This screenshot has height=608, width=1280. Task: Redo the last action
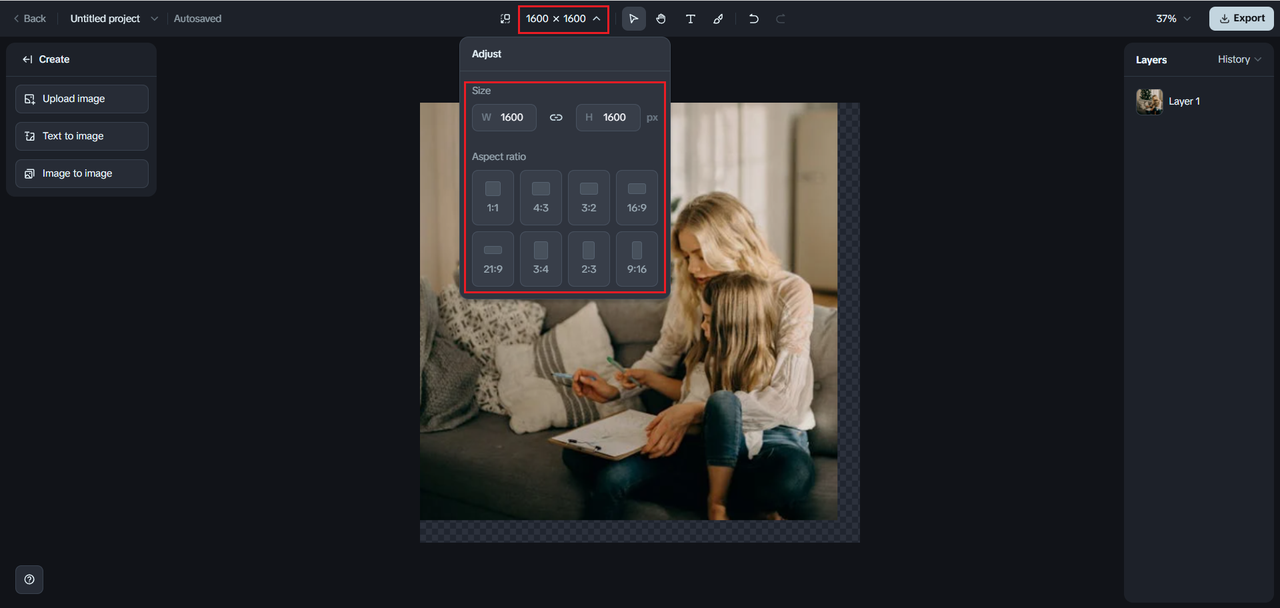[x=781, y=19]
